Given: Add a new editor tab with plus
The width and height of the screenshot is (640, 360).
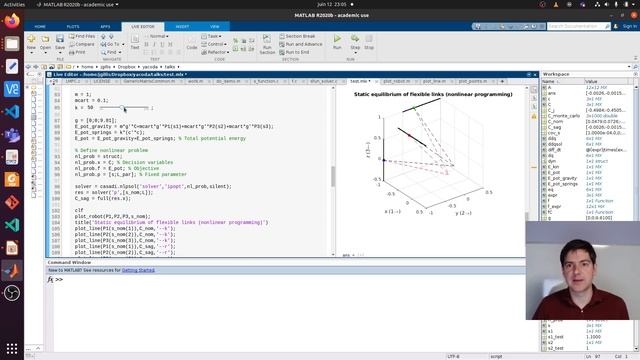Looking at the screenshot, I should (x=502, y=81).
